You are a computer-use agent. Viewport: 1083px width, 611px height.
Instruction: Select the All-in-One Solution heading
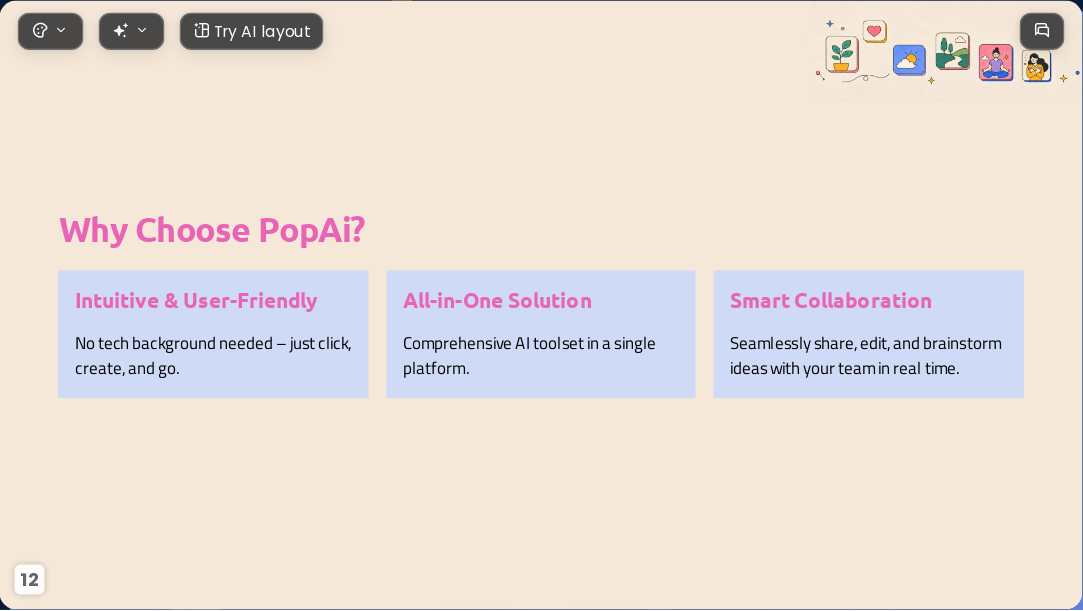coord(497,300)
